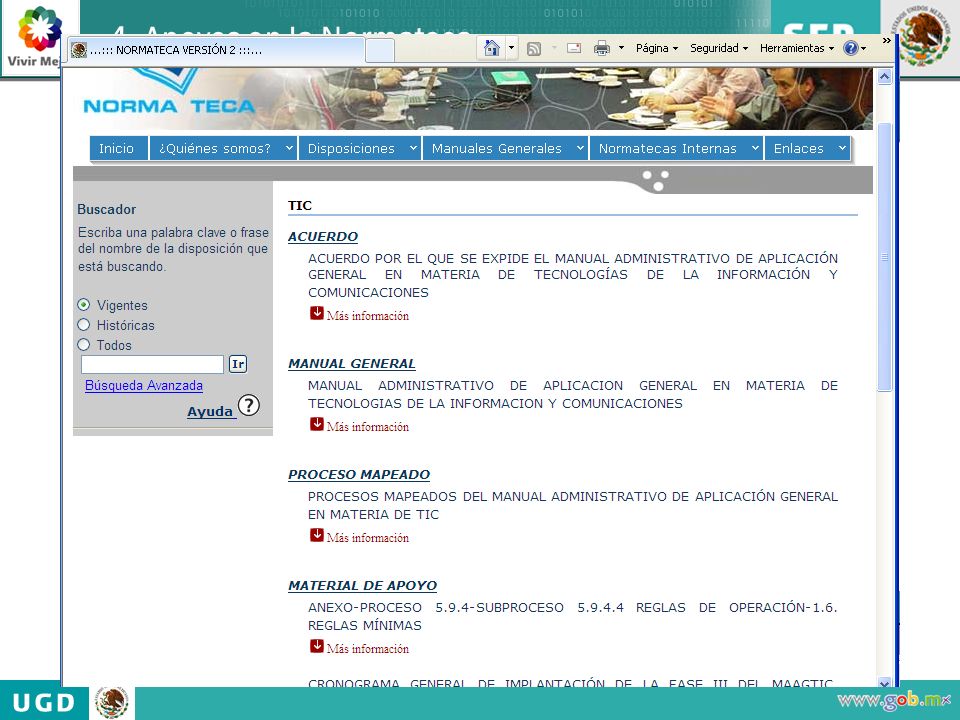
Task: Click the Ayuda question mark circle icon
Action: [x=249, y=405]
